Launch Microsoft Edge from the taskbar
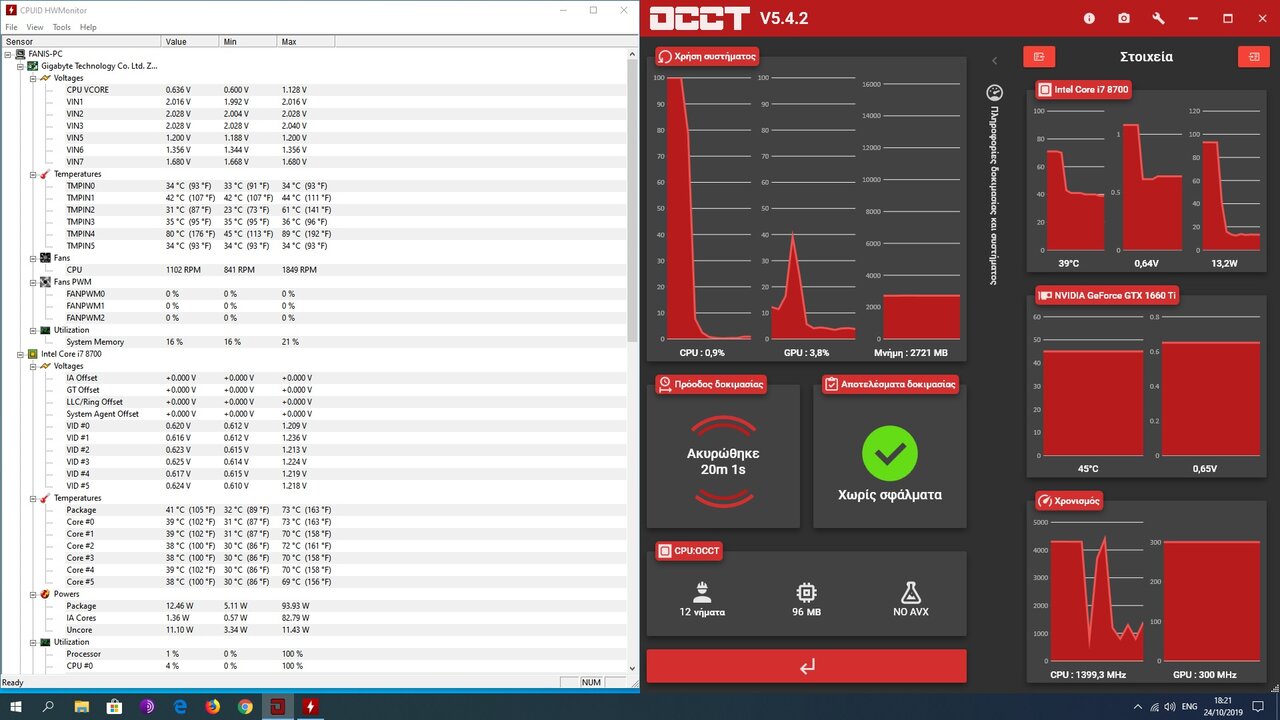The image size is (1280, 720). click(180, 706)
